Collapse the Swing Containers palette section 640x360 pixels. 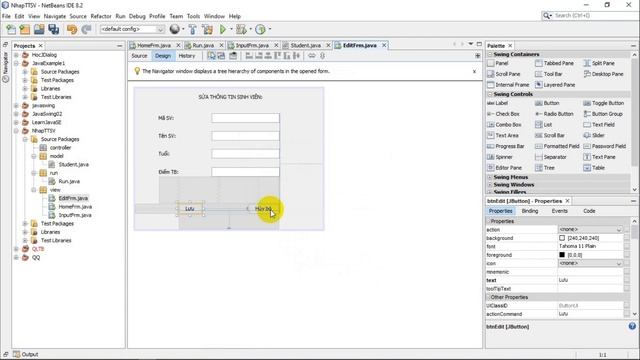point(490,54)
